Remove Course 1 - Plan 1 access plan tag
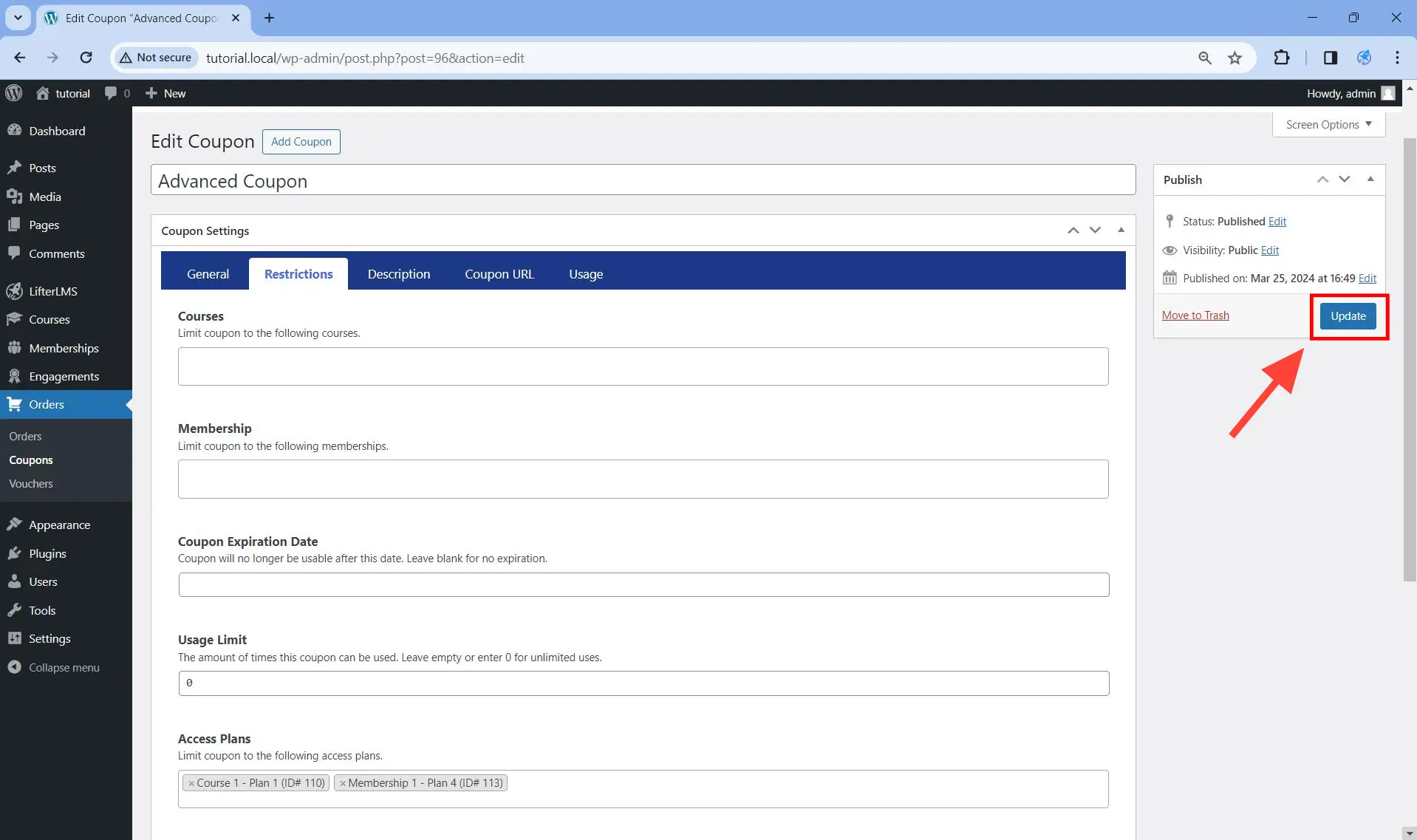 click(191, 783)
